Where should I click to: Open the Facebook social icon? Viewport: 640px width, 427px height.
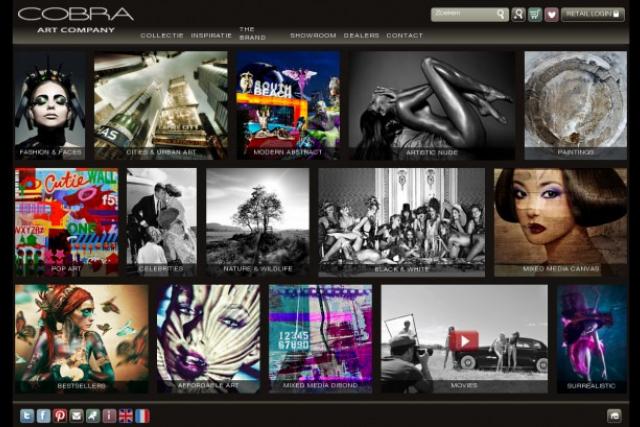click(43, 415)
